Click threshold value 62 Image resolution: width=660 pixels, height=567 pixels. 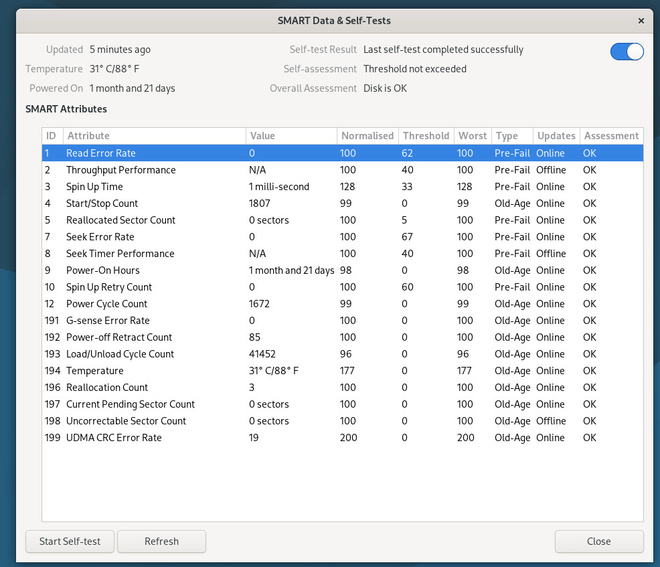(x=407, y=153)
